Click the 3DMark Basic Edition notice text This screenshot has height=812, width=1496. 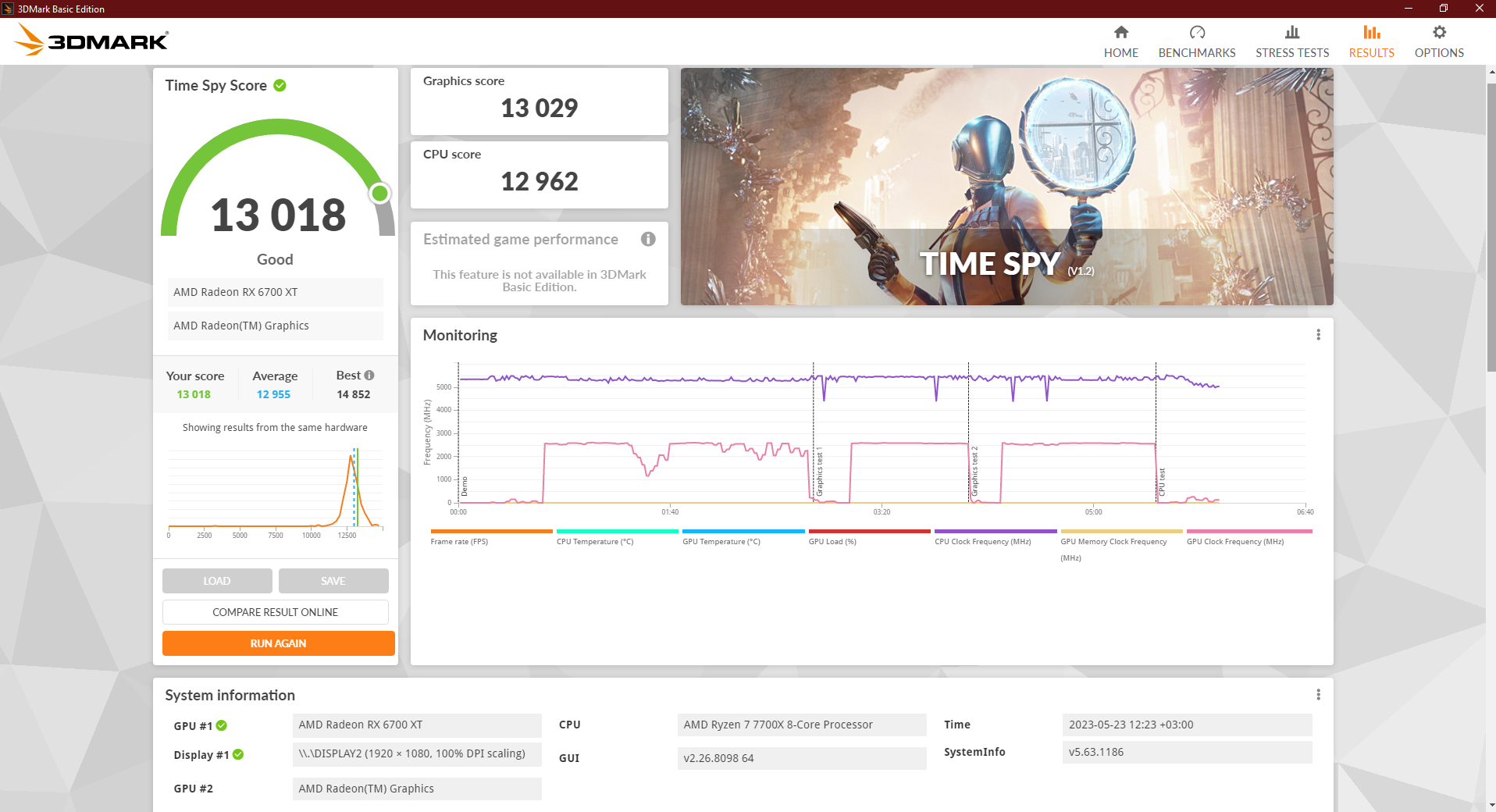[540, 280]
